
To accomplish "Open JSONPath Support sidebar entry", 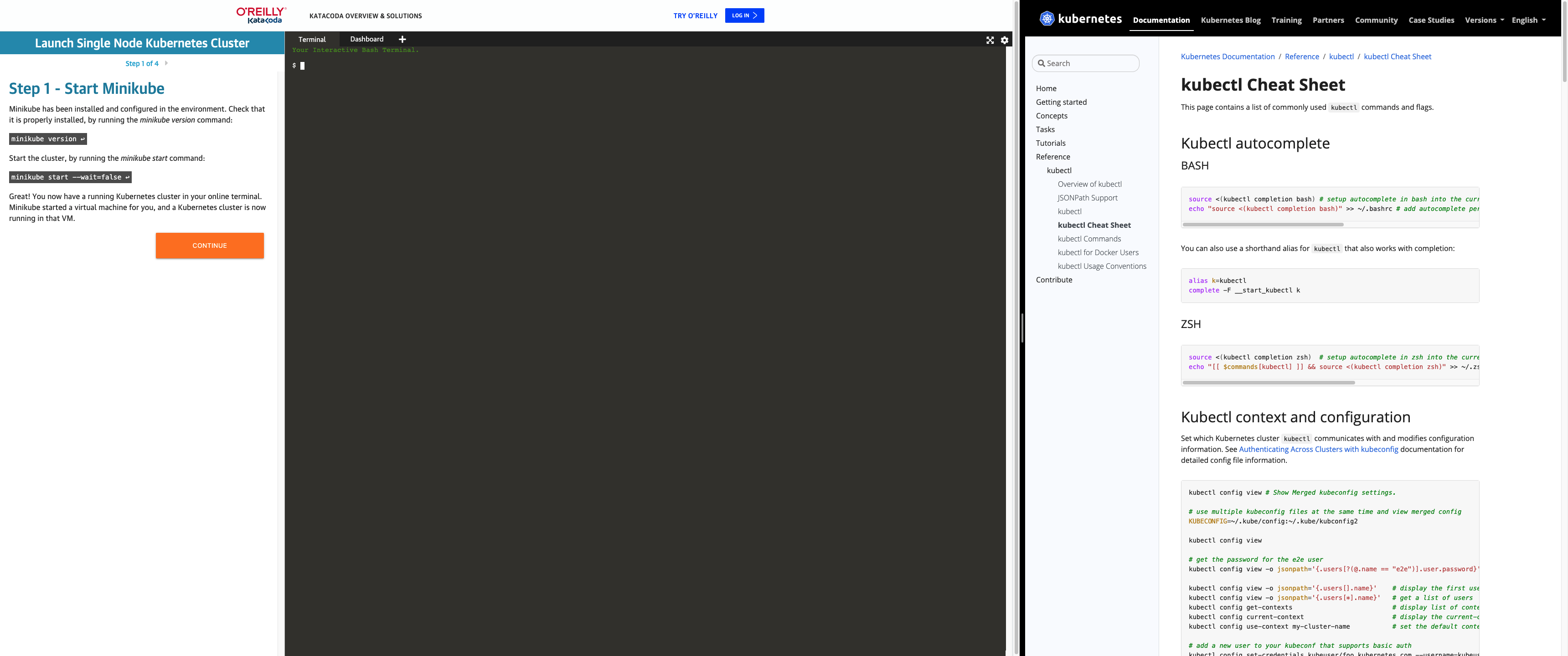I will point(1087,198).
